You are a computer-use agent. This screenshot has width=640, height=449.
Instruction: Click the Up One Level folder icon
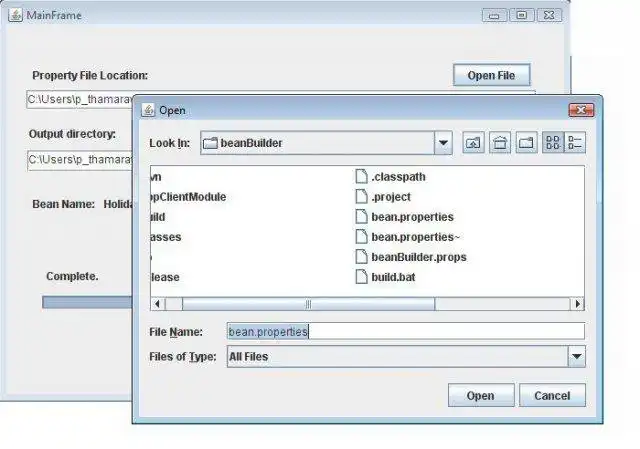tap(473, 143)
